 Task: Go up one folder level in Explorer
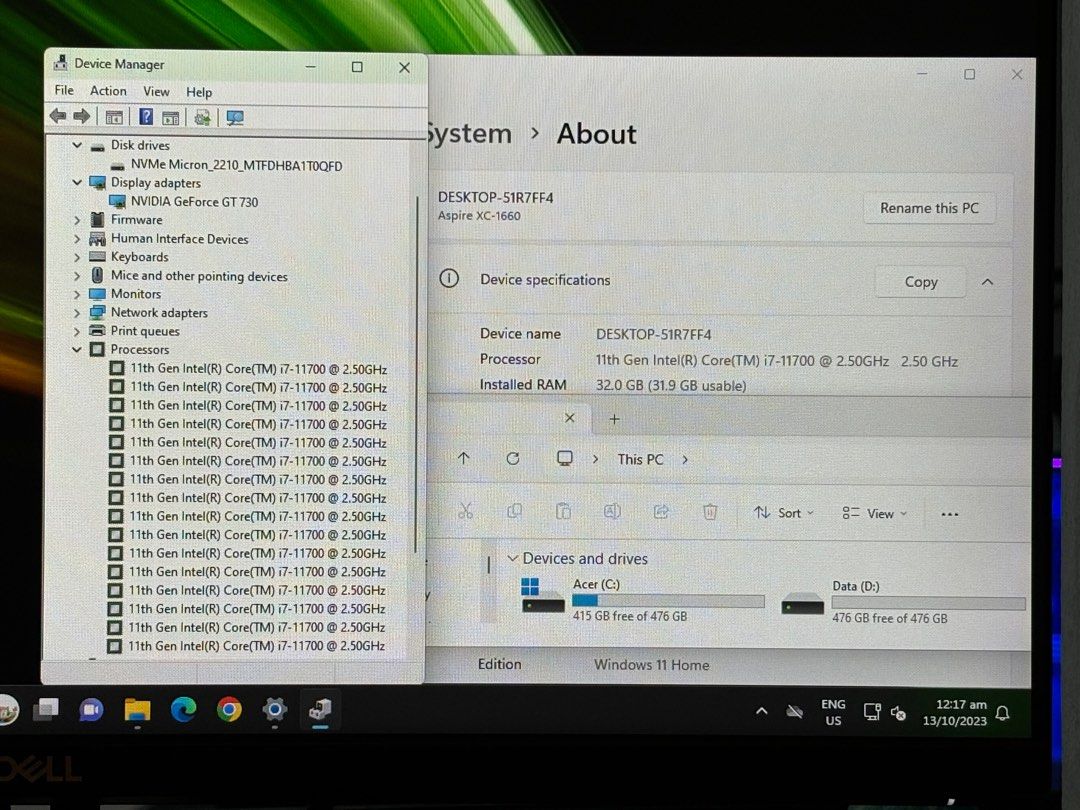[463, 458]
